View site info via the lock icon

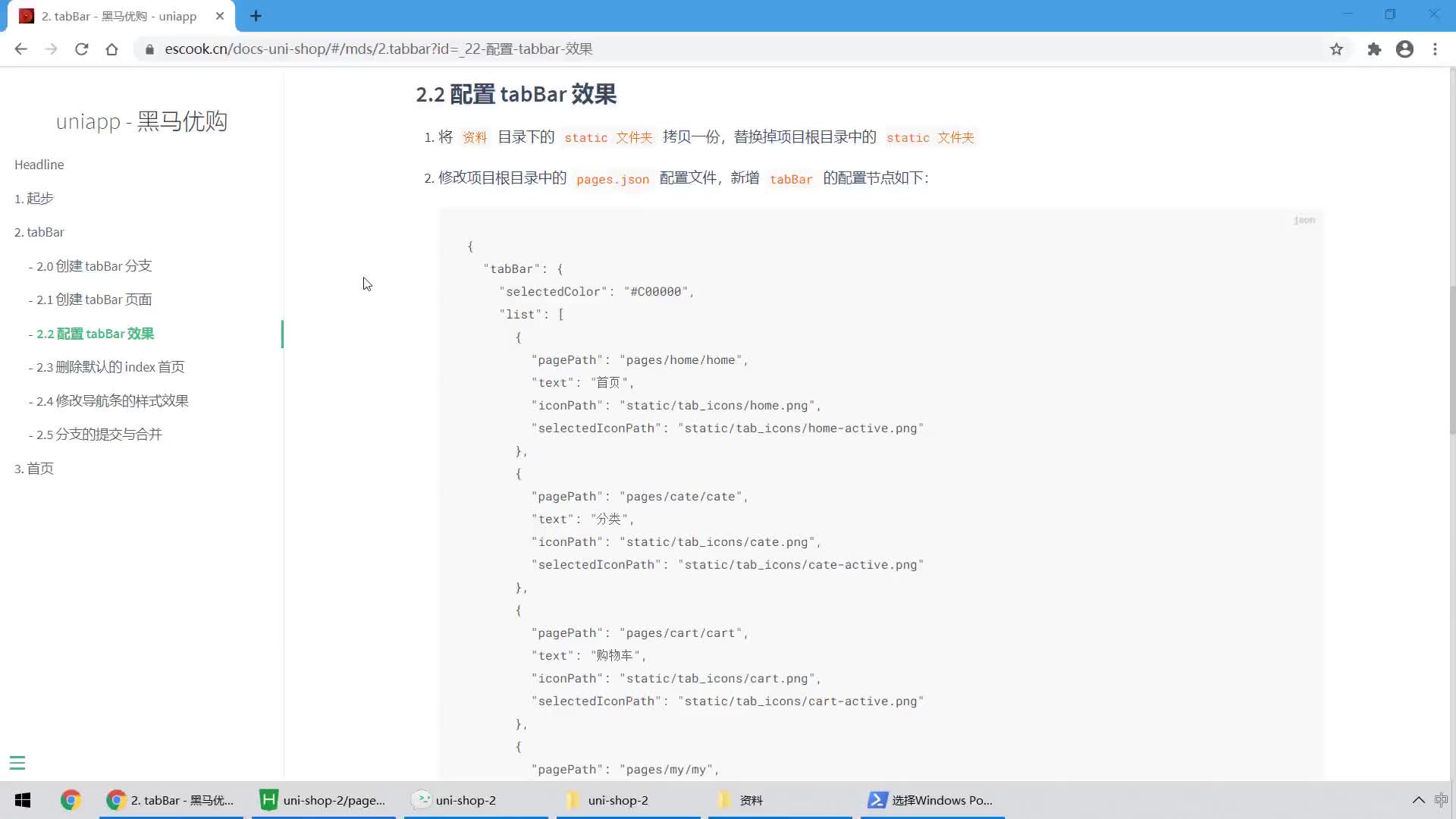click(149, 49)
